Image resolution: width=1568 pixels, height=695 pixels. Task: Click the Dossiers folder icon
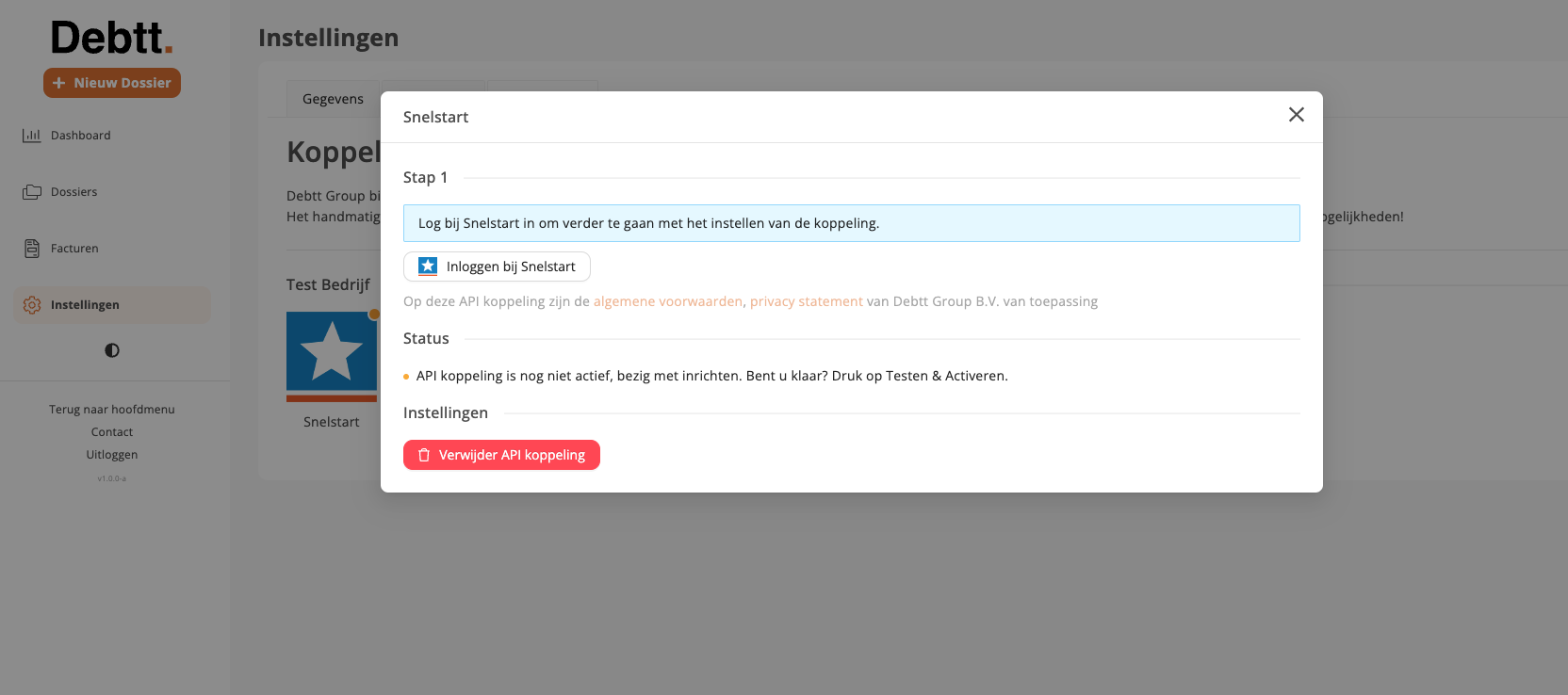(32, 192)
